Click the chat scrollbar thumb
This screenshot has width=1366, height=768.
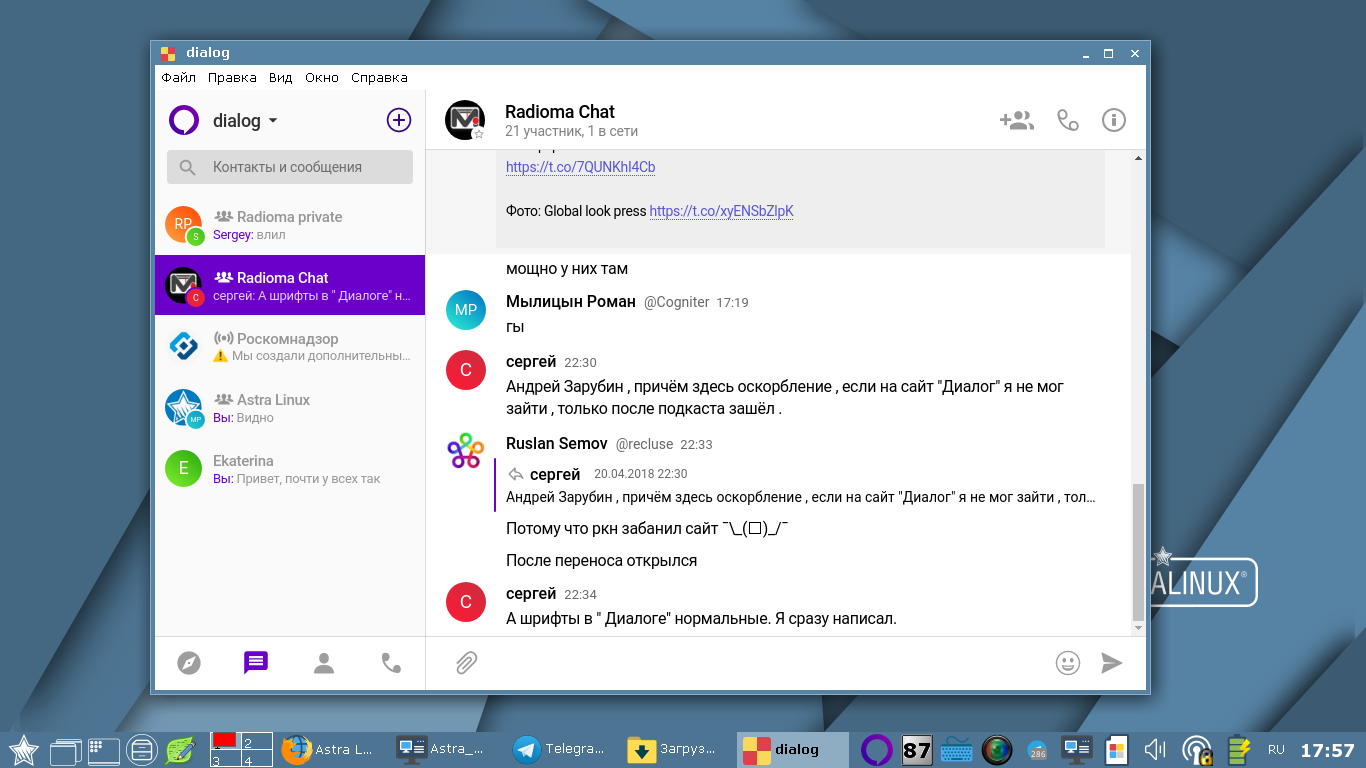pos(1138,552)
